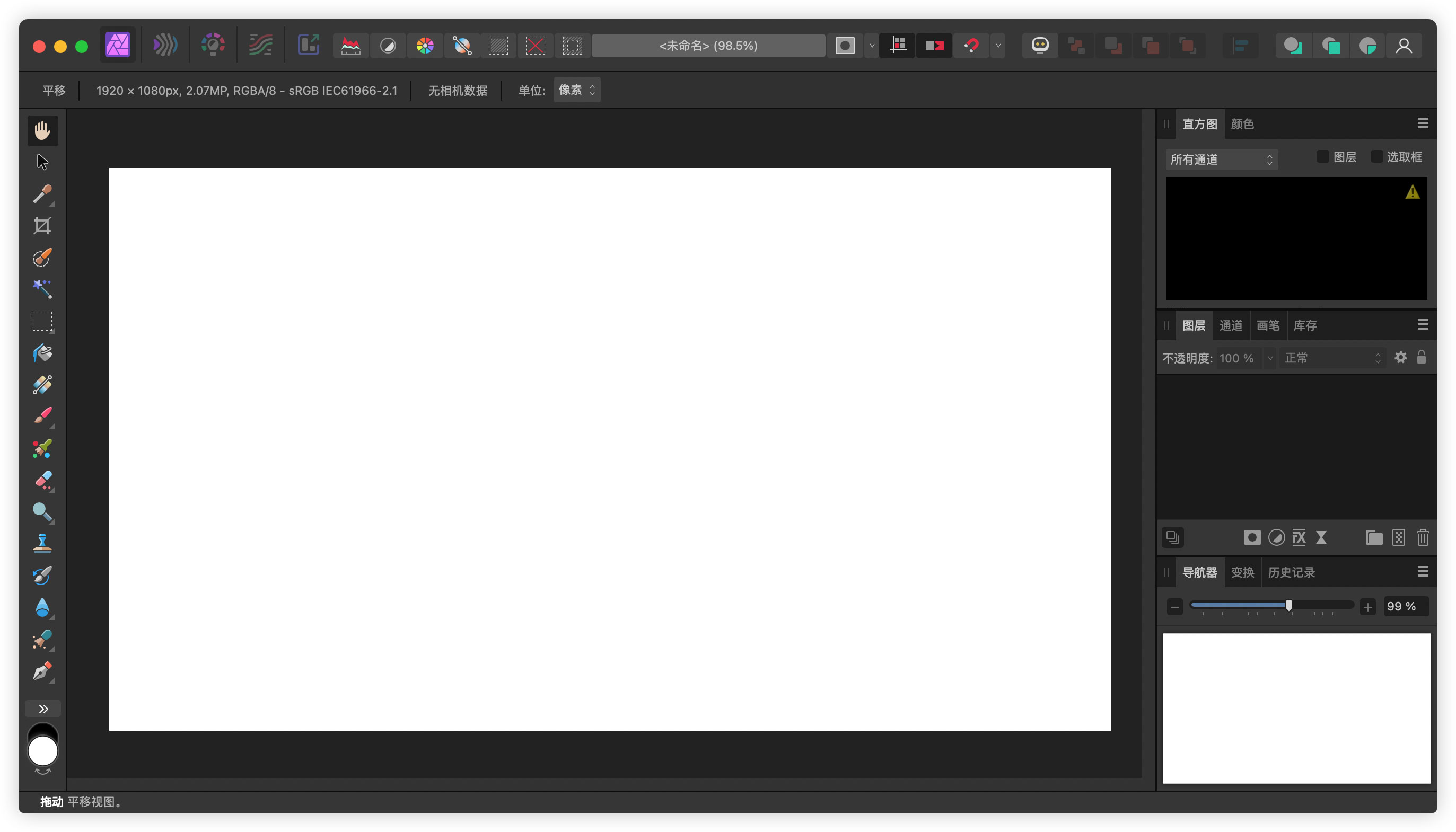Switch to the 库存 tab
This screenshot has width=1456, height=832.
(1305, 326)
